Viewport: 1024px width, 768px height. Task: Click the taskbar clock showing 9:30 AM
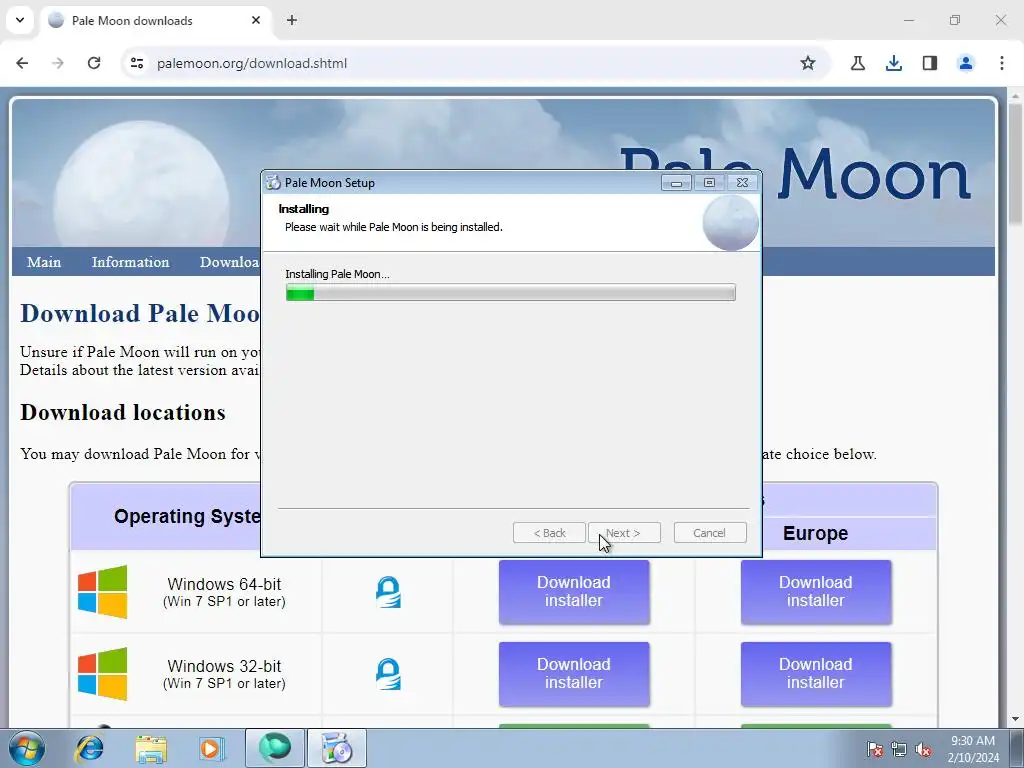pyautogui.click(x=973, y=749)
